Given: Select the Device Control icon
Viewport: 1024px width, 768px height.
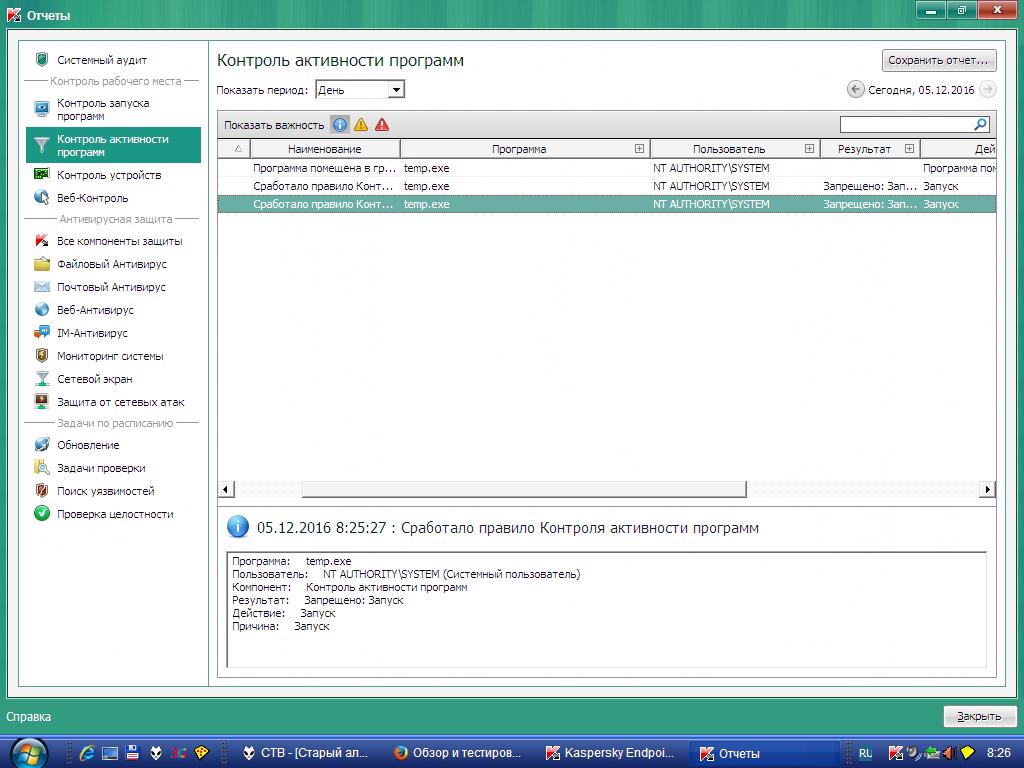Looking at the screenshot, I should (42, 175).
